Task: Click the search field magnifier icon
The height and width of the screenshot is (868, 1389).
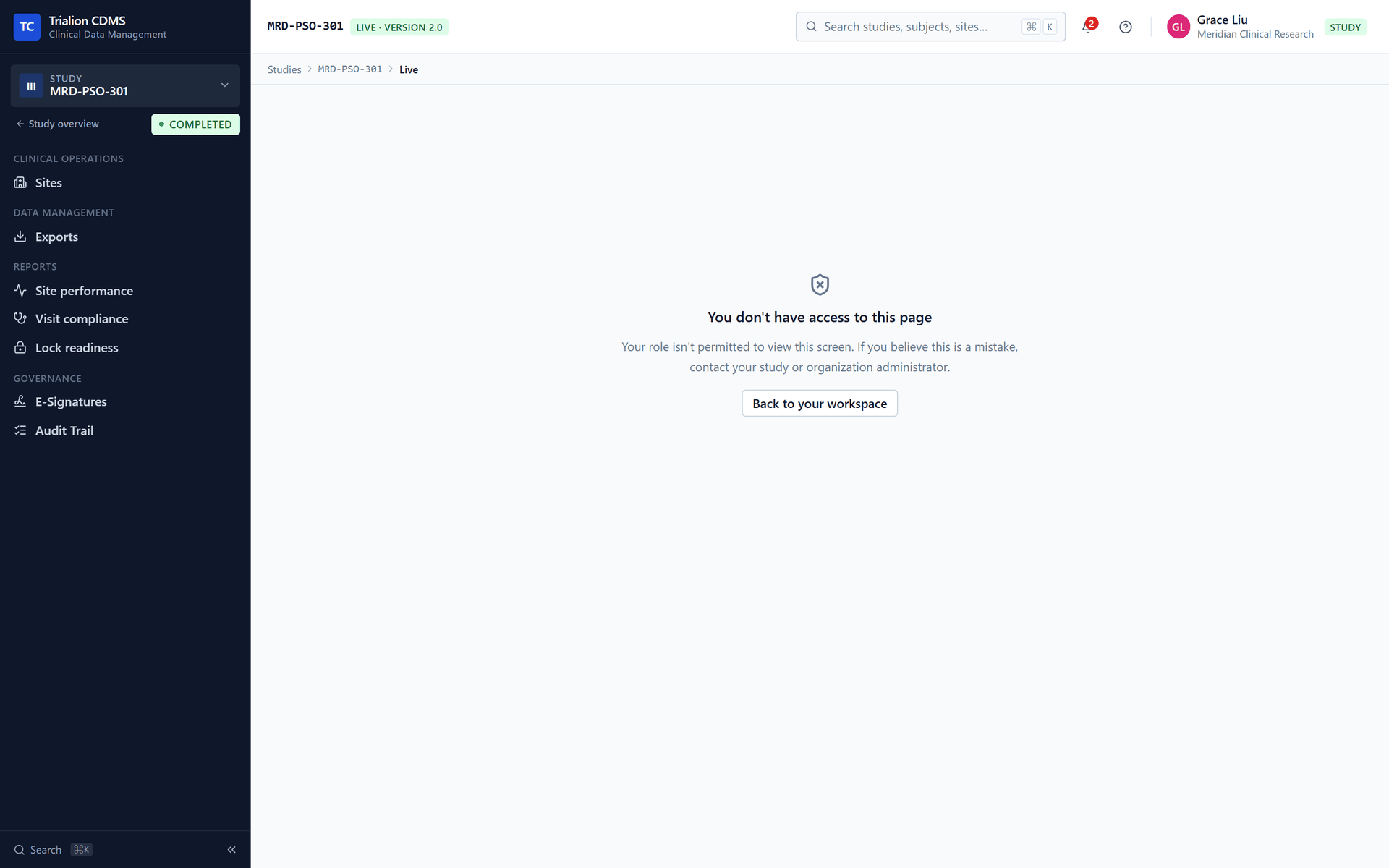Action: (811, 27)
